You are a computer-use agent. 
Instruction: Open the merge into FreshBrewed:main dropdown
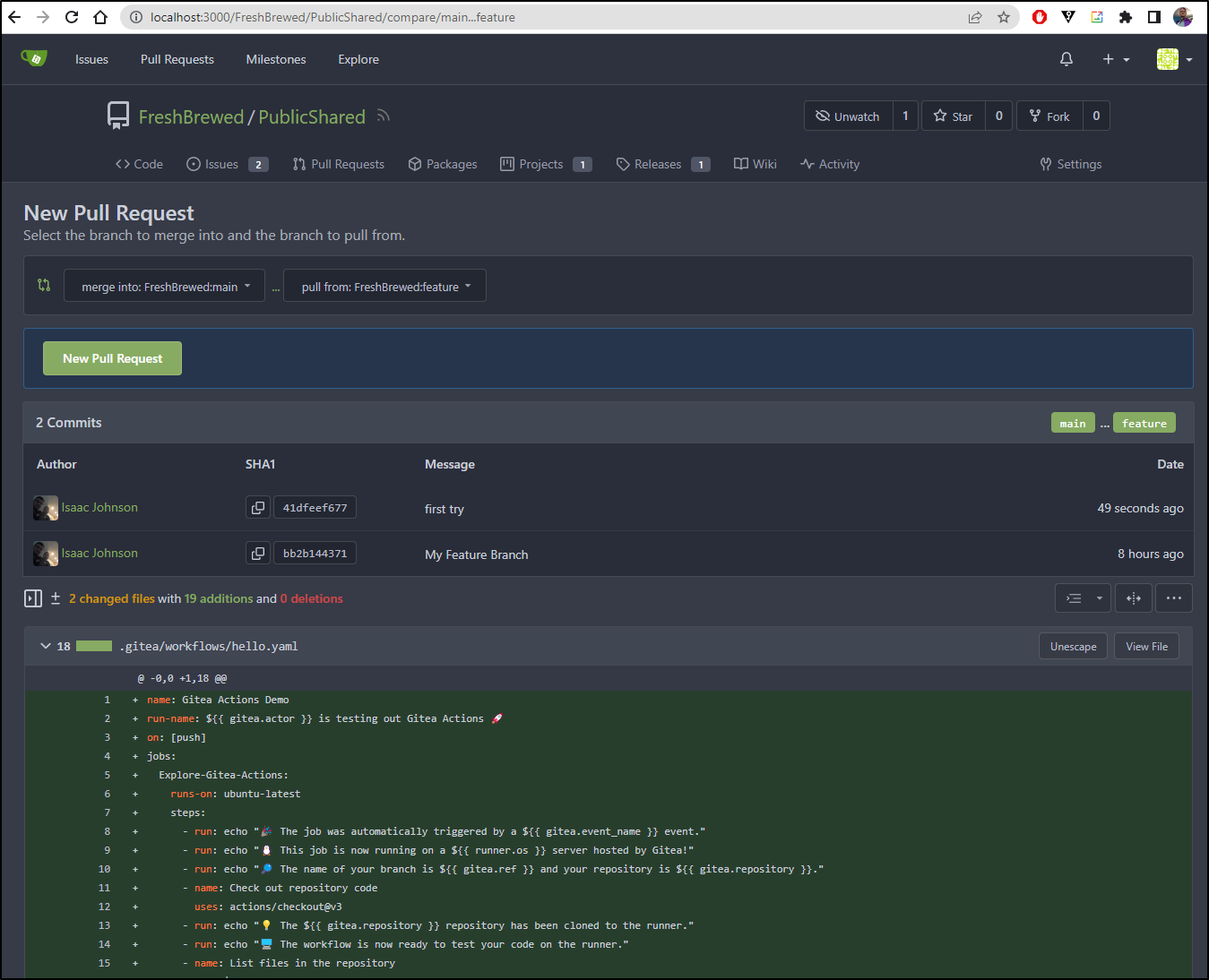(x=164, y=286)
